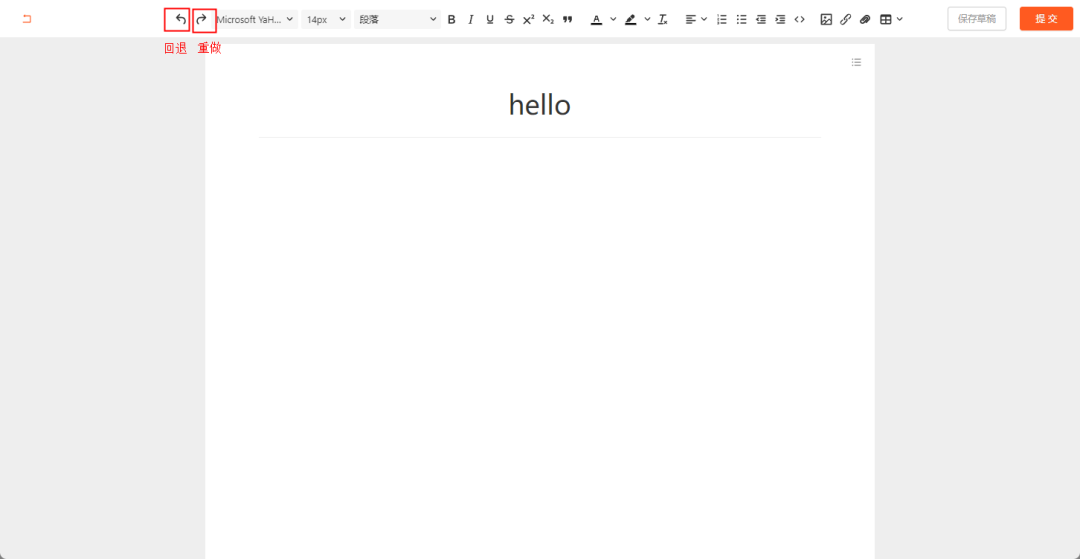
Task: Apply the highlight background color
Action: click(x=630, y=19)
